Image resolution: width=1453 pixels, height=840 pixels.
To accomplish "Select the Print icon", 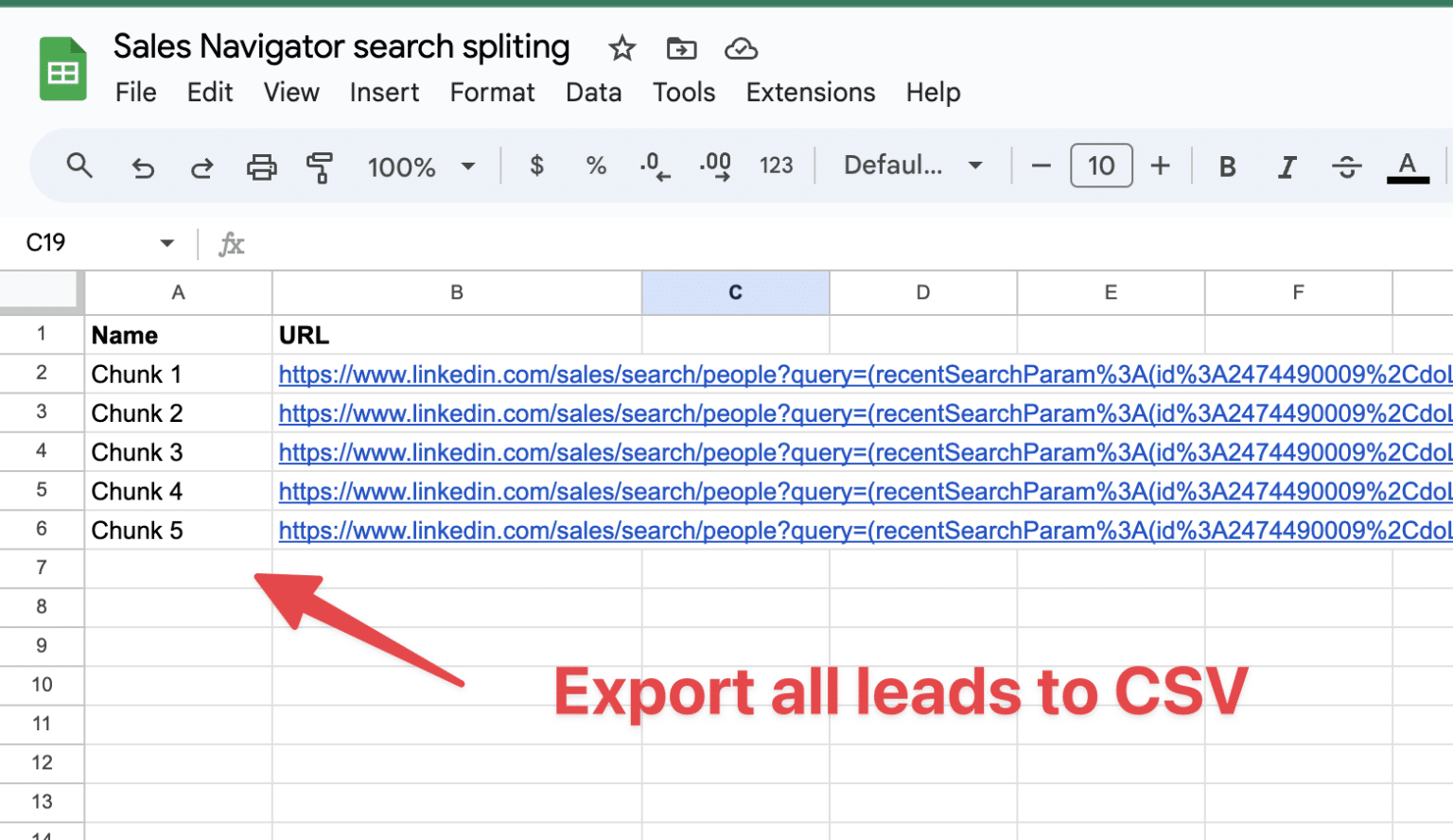I will click(x=262, y=166).
